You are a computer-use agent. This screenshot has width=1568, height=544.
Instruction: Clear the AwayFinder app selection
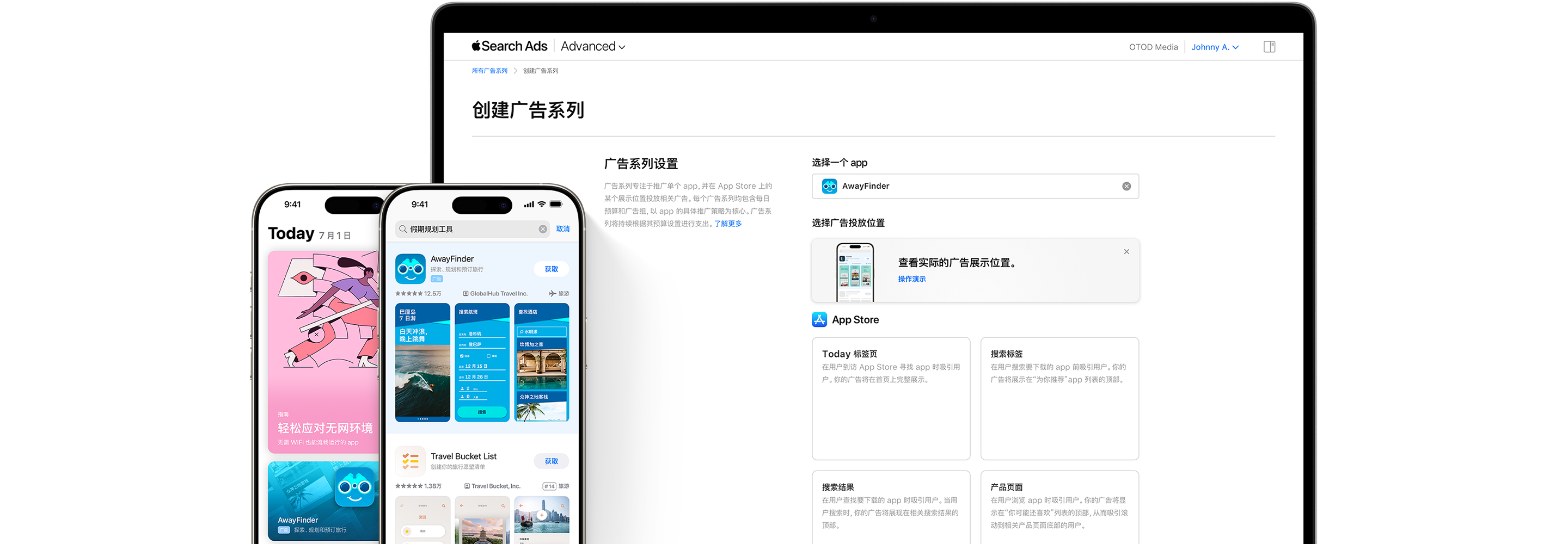pyautogui.click(x=1126, y=186)
